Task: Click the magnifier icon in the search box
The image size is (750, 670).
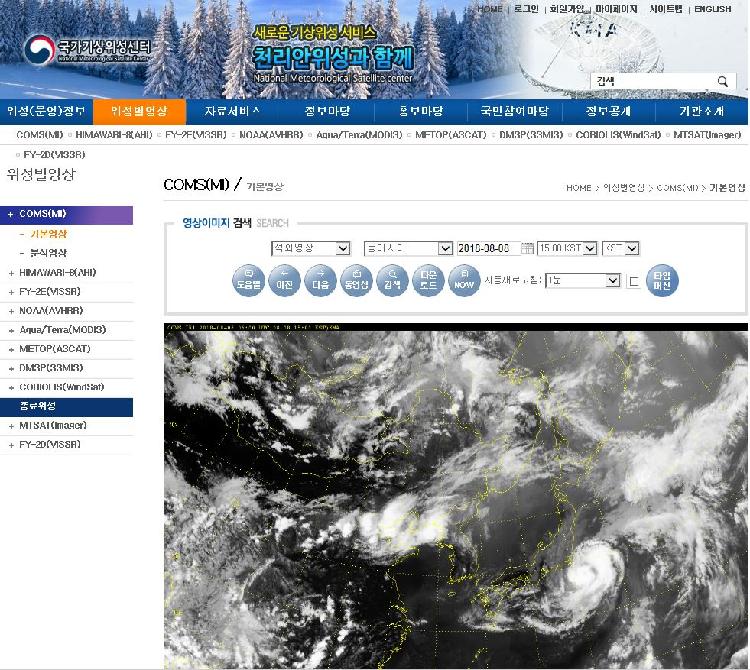Action: coord(722,81)
